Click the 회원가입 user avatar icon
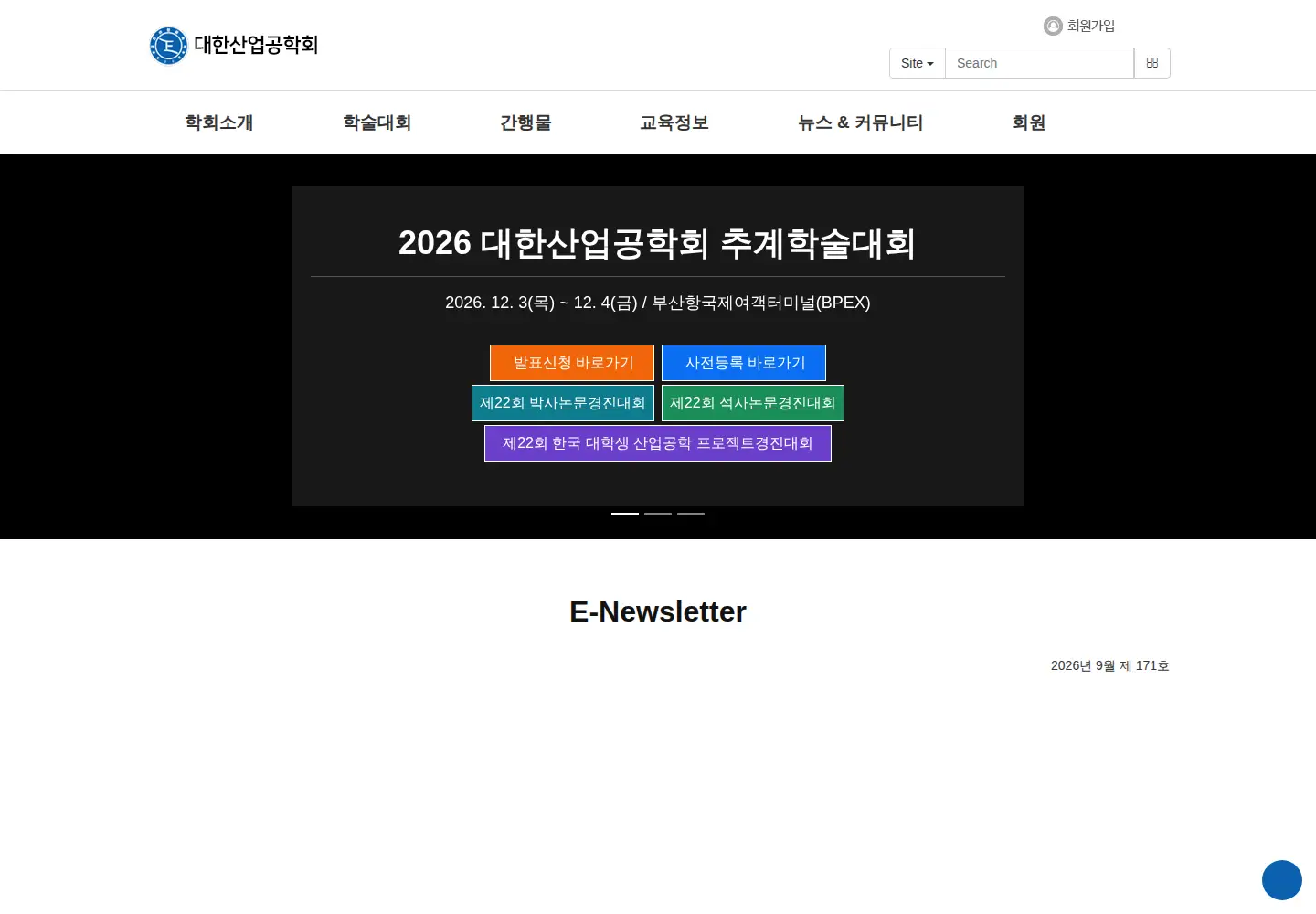 pos(1053,27)
